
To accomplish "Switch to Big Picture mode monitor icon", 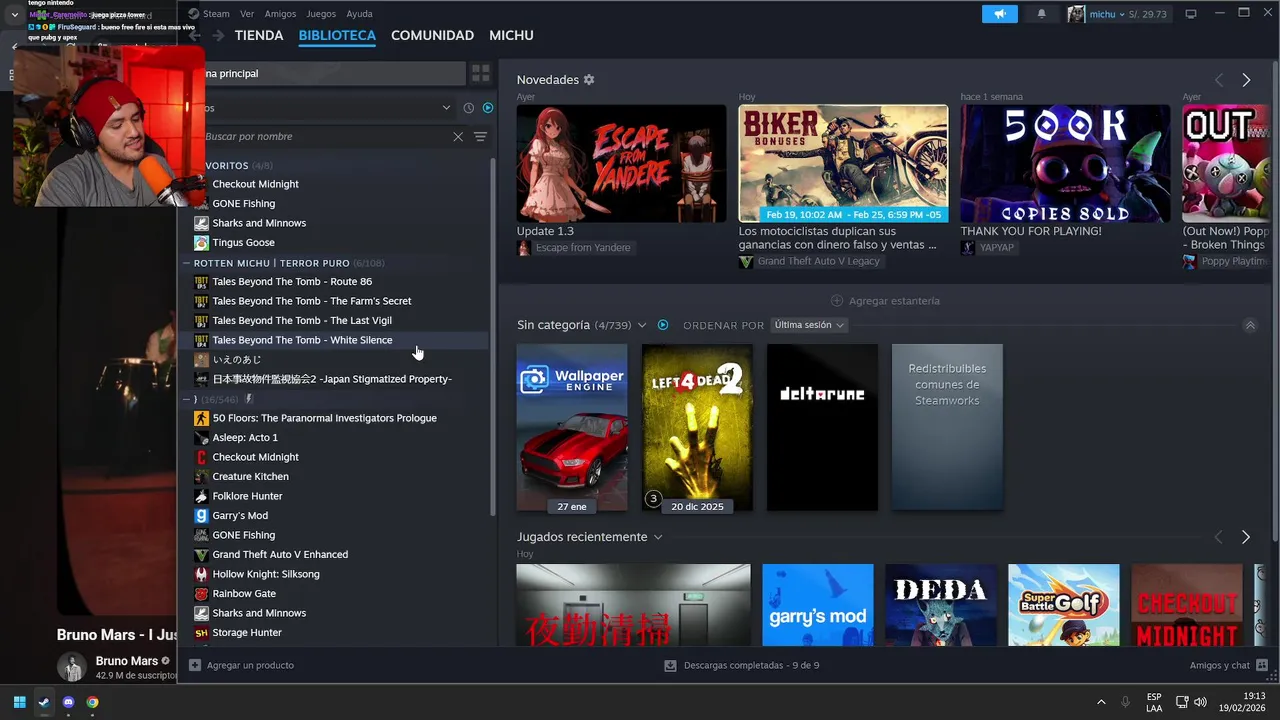I will [1190, 14].
